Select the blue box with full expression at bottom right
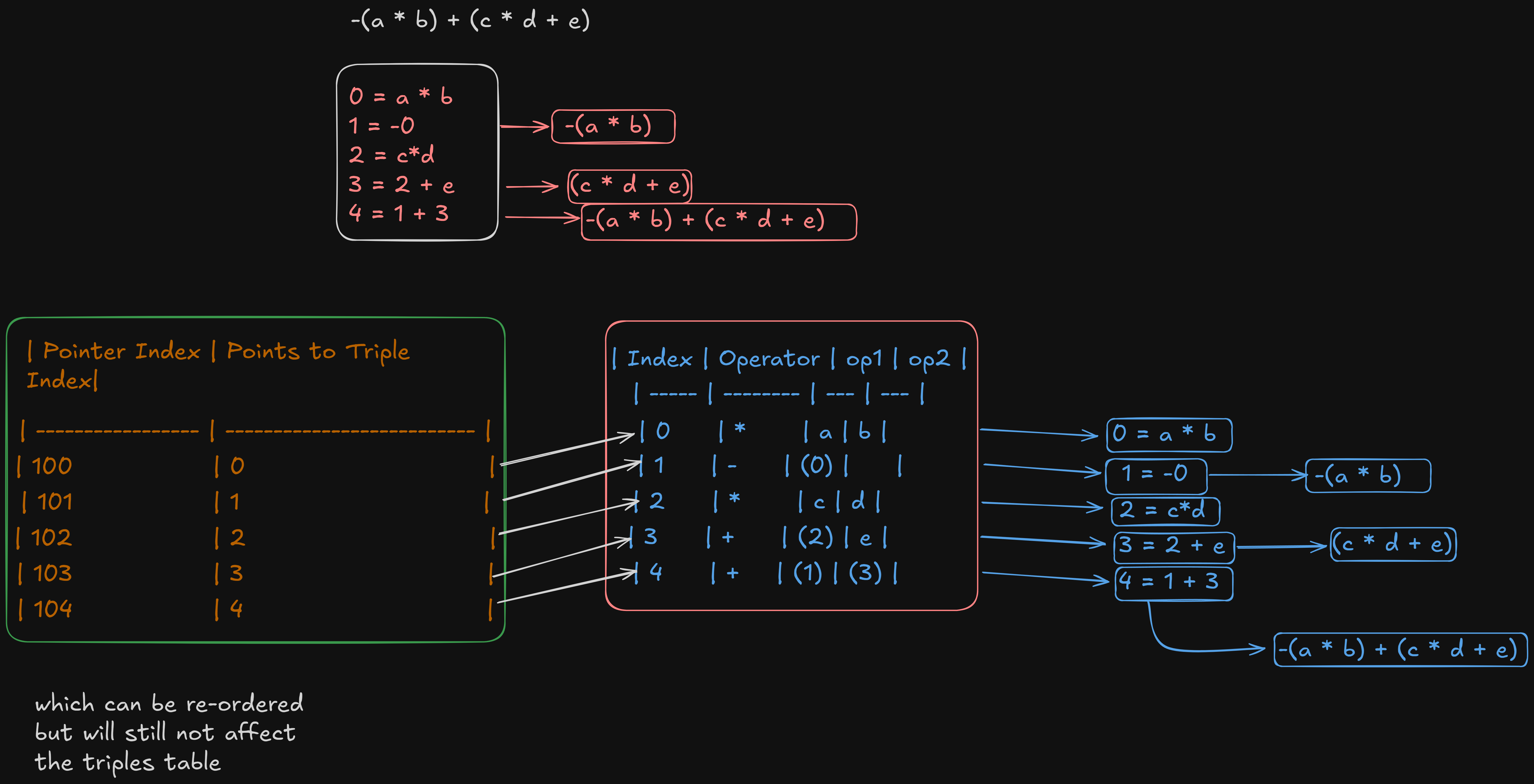 tap(1401, 649)
